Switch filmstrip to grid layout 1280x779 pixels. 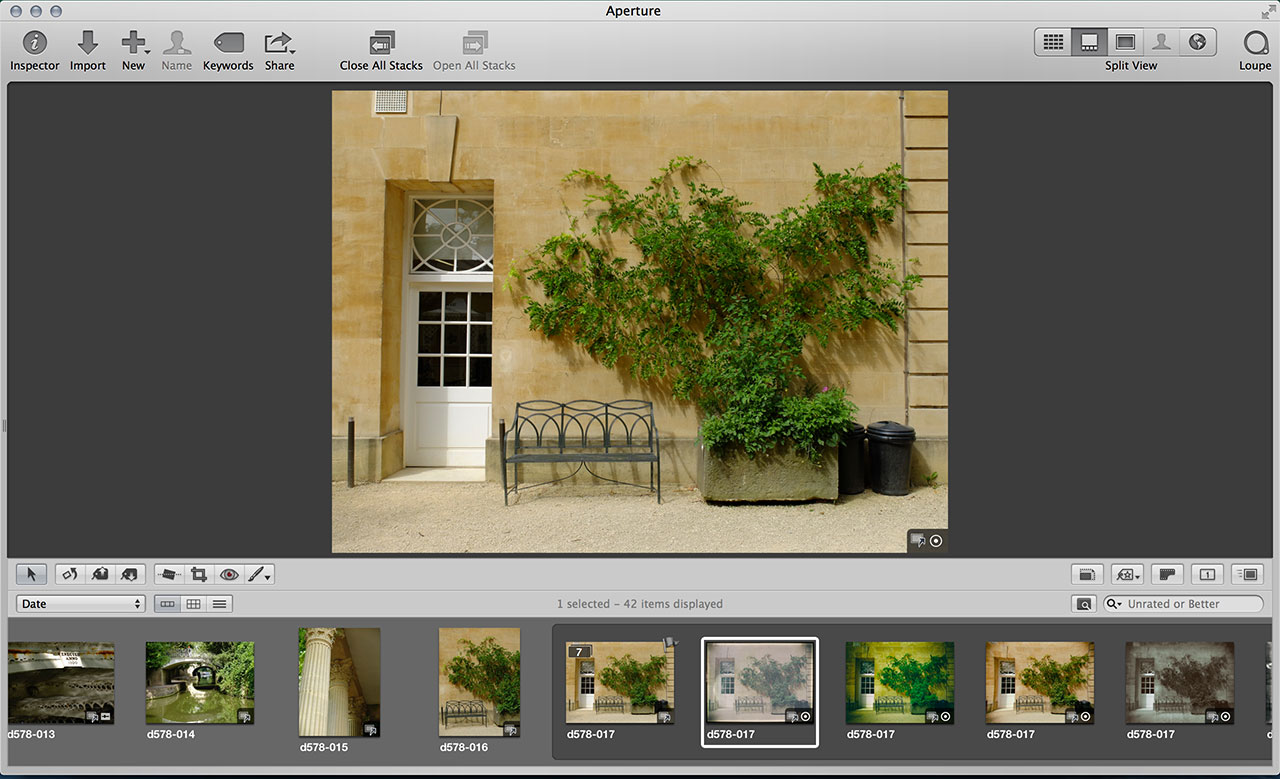click(x=192, y=603)
